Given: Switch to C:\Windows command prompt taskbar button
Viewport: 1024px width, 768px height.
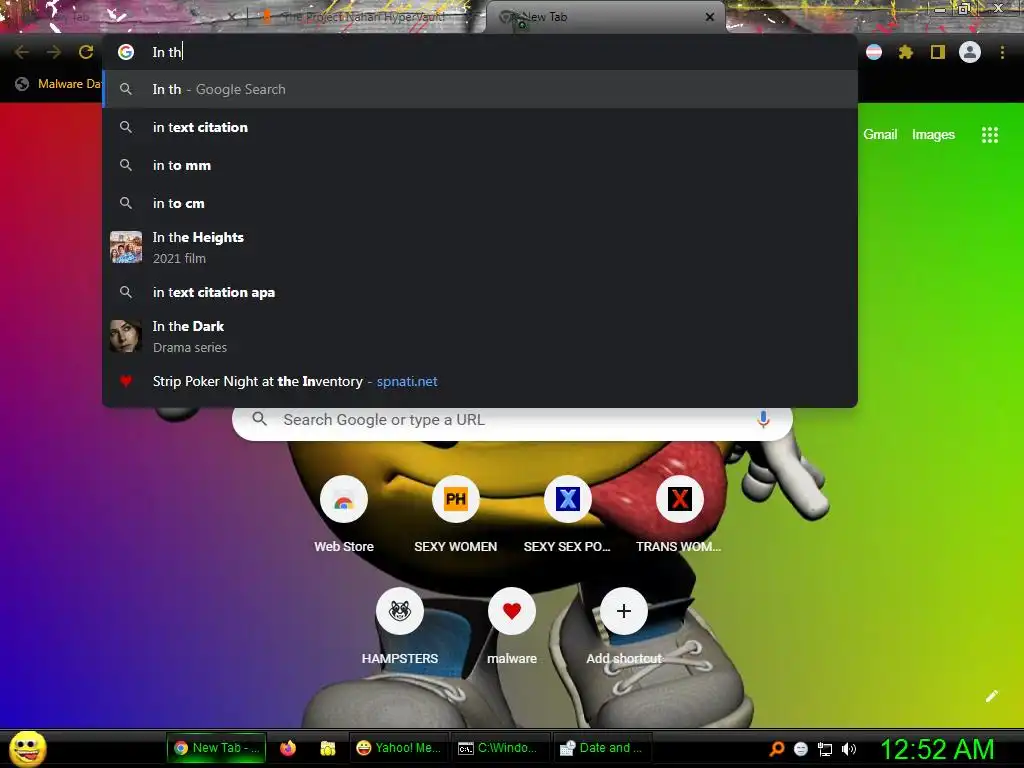Looking at the screenshot, I should click(x=500, y=748).
